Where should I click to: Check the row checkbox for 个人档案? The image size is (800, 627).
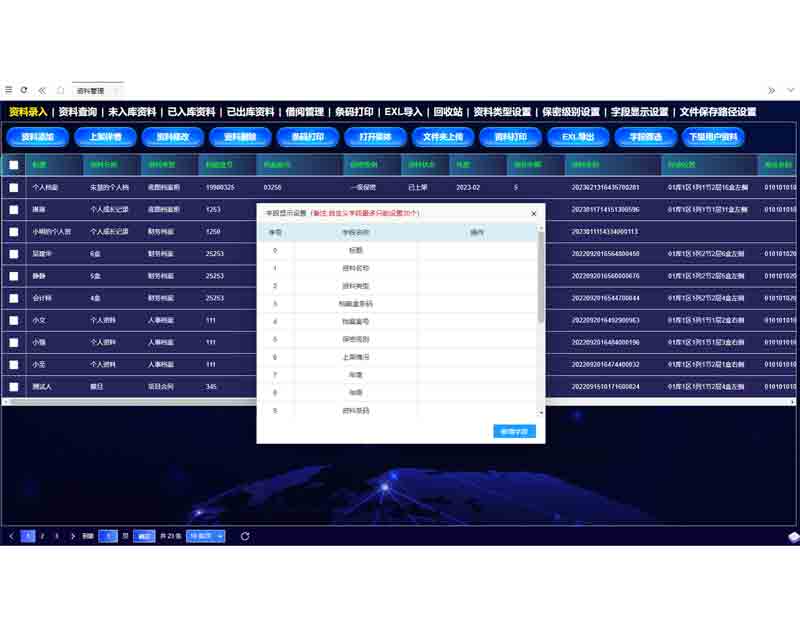pos(14,187)
